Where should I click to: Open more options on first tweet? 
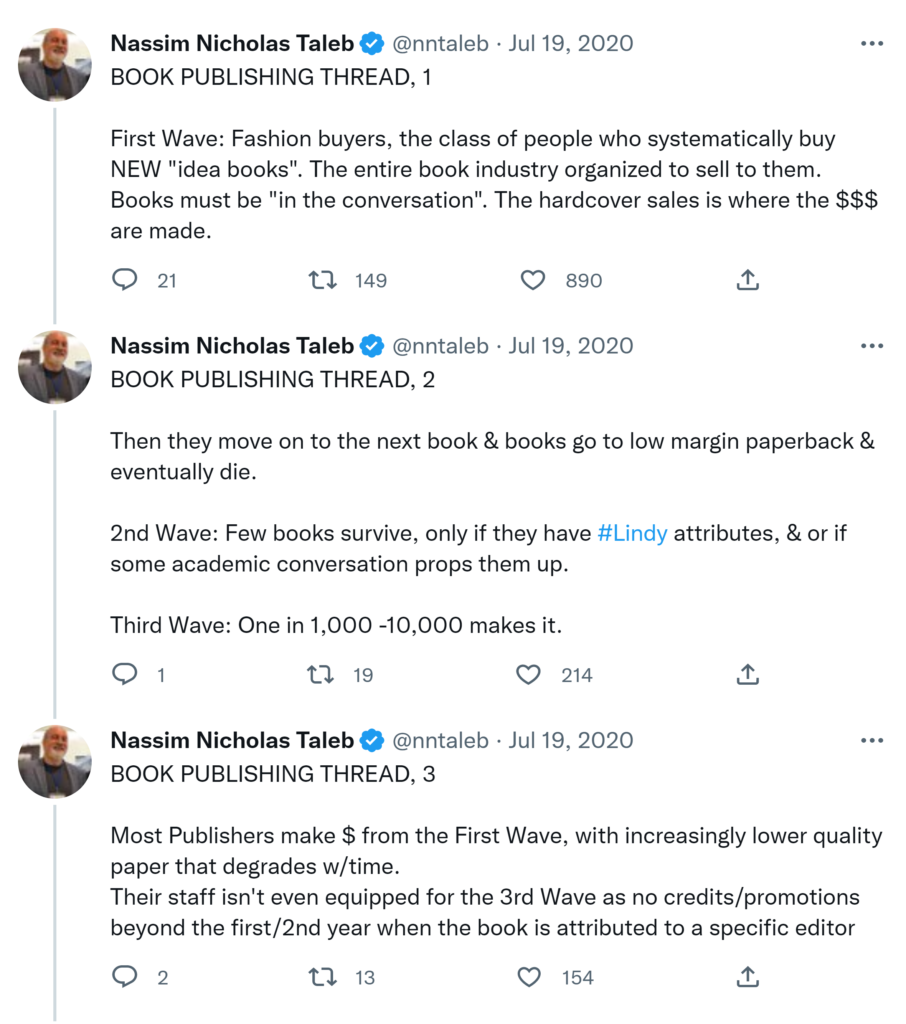(x=872, y=44)
